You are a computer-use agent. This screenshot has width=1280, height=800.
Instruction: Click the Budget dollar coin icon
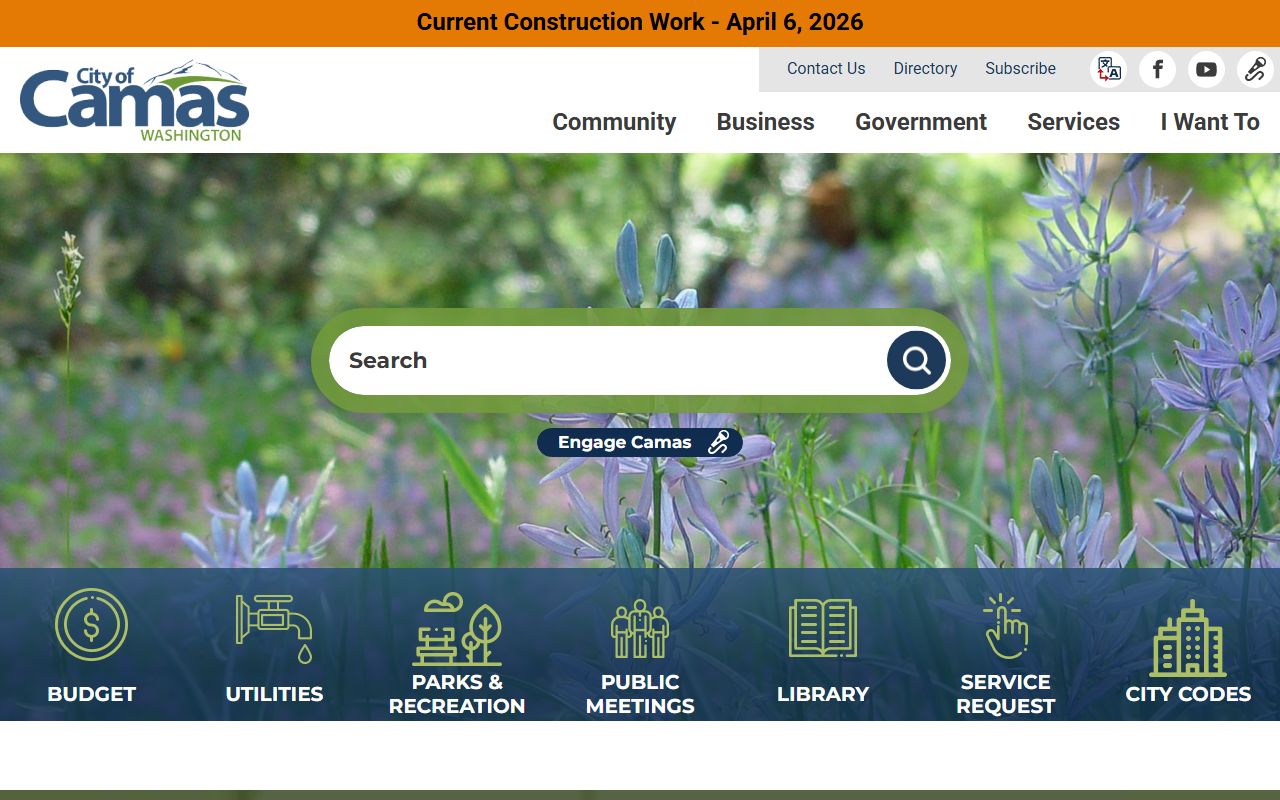91,625
